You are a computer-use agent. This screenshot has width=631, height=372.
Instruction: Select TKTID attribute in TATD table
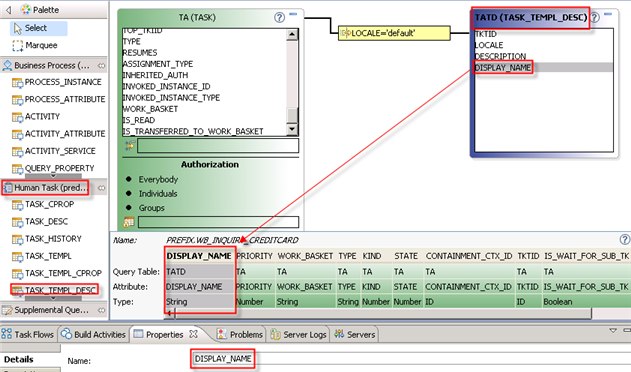click(x=486, y=34)
